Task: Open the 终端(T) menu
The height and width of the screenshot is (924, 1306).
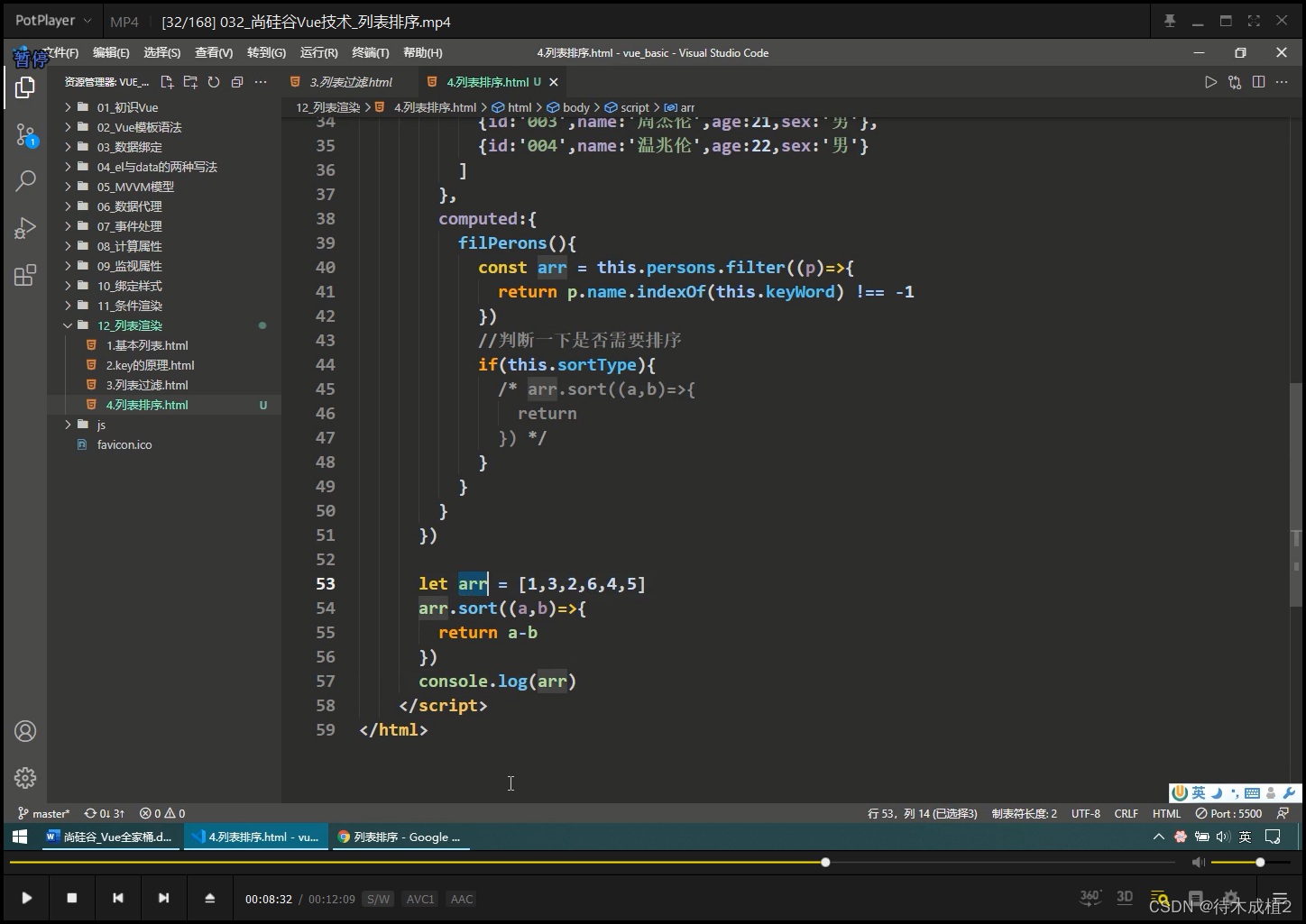Action: [371, 53]
